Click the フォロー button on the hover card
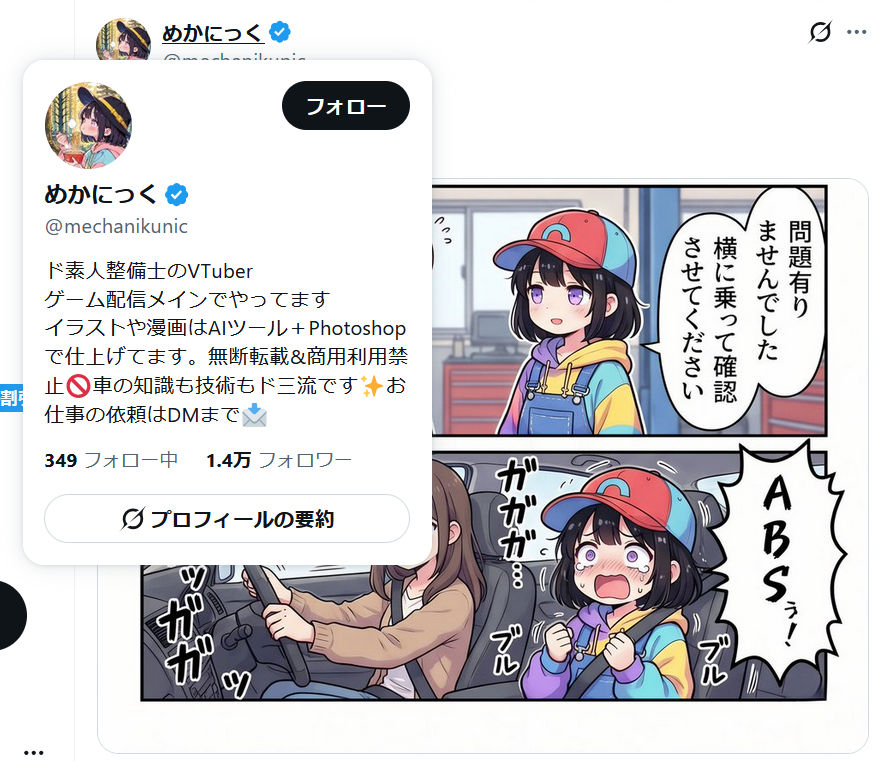This screenshot has height=761, width=880. coord(346,106)
